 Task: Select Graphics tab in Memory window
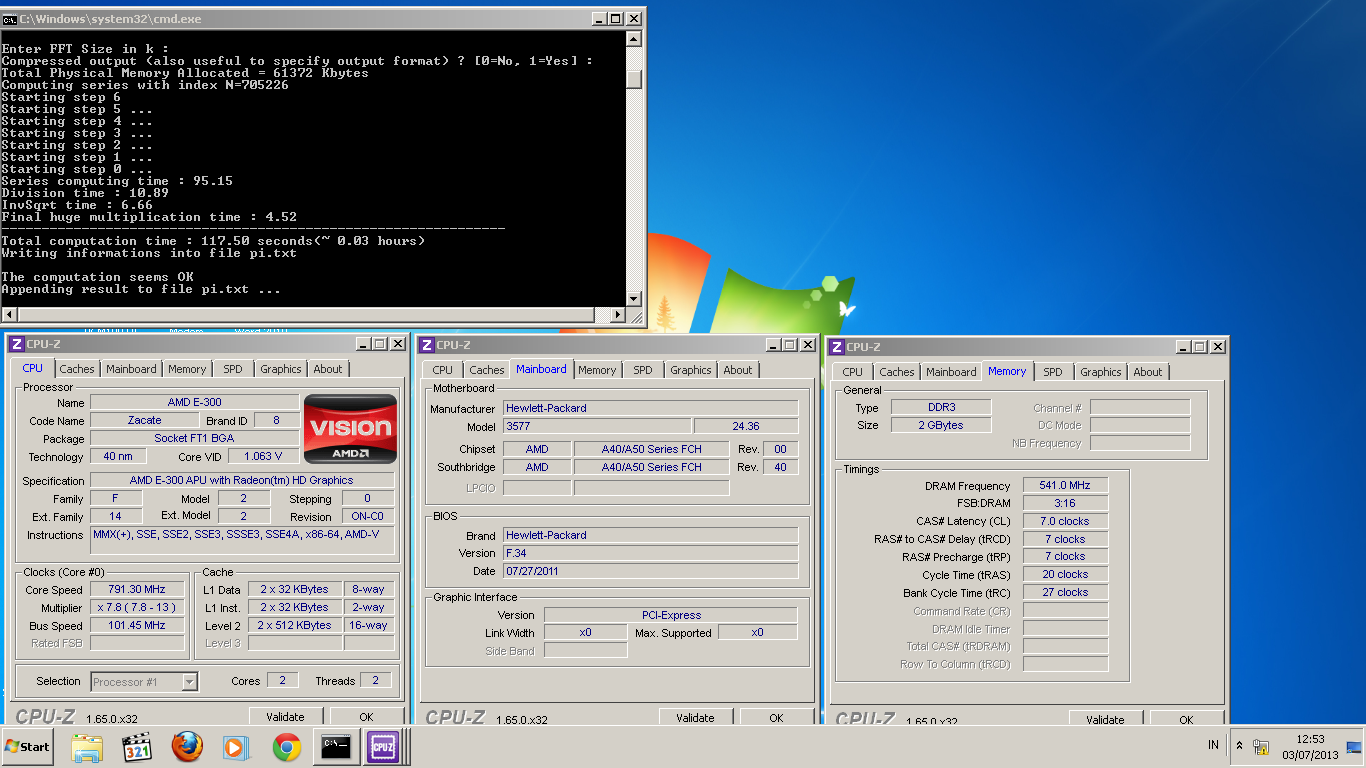point(1101,372)
